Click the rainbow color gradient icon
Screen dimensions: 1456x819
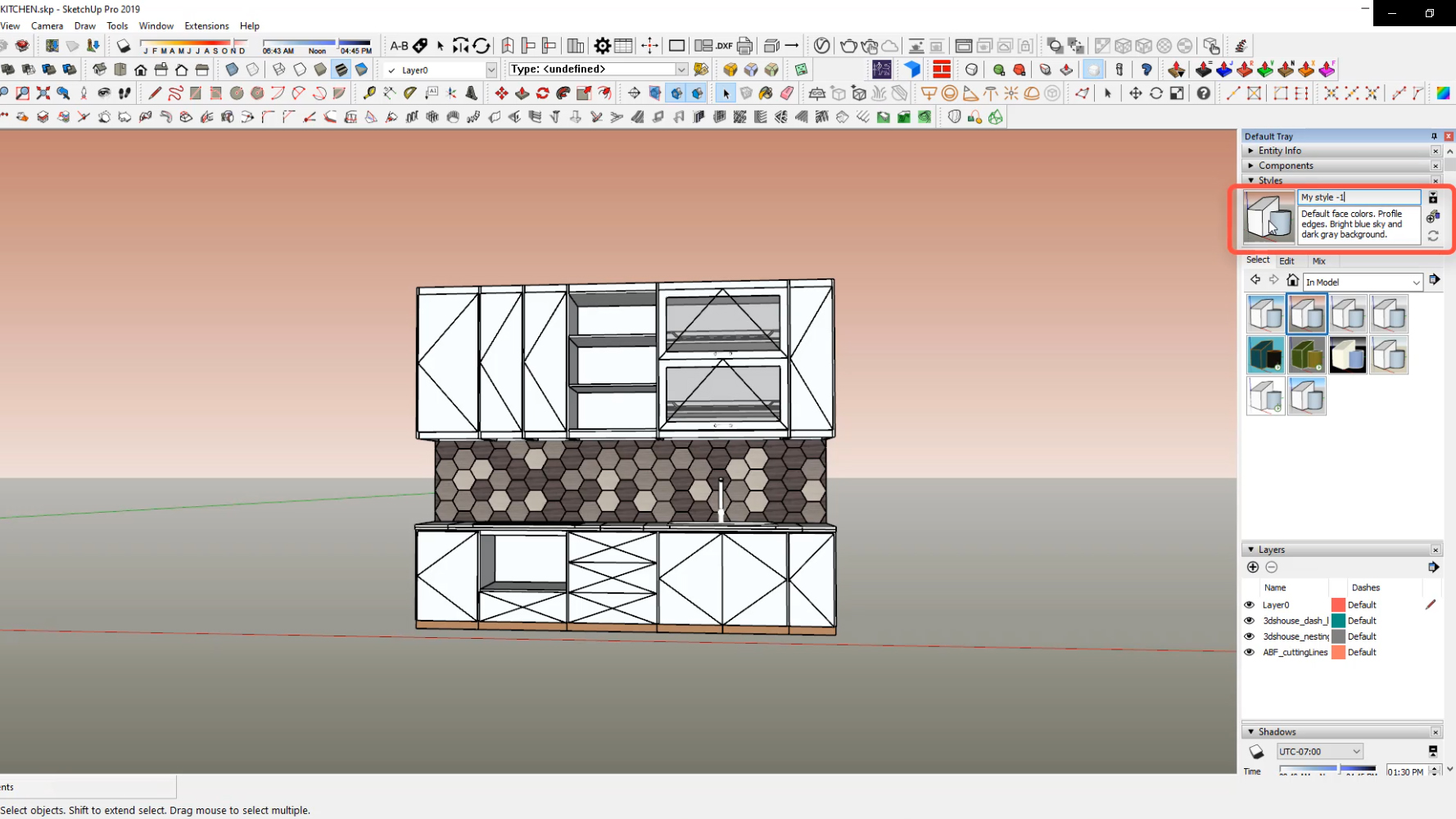[x=1444, y=93]
